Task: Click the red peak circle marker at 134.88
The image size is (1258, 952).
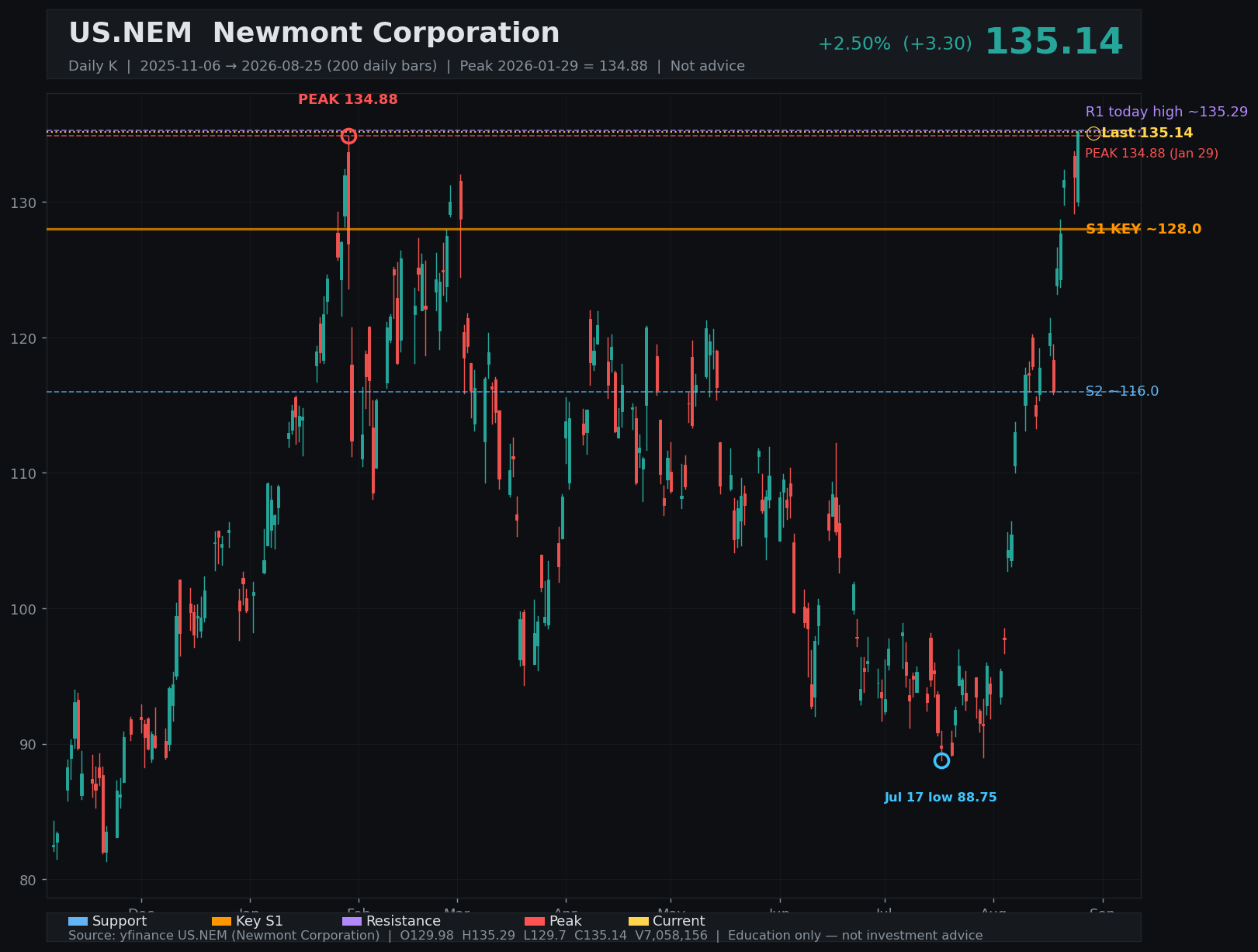Action: pyautogui.click(x=348, y=137)
